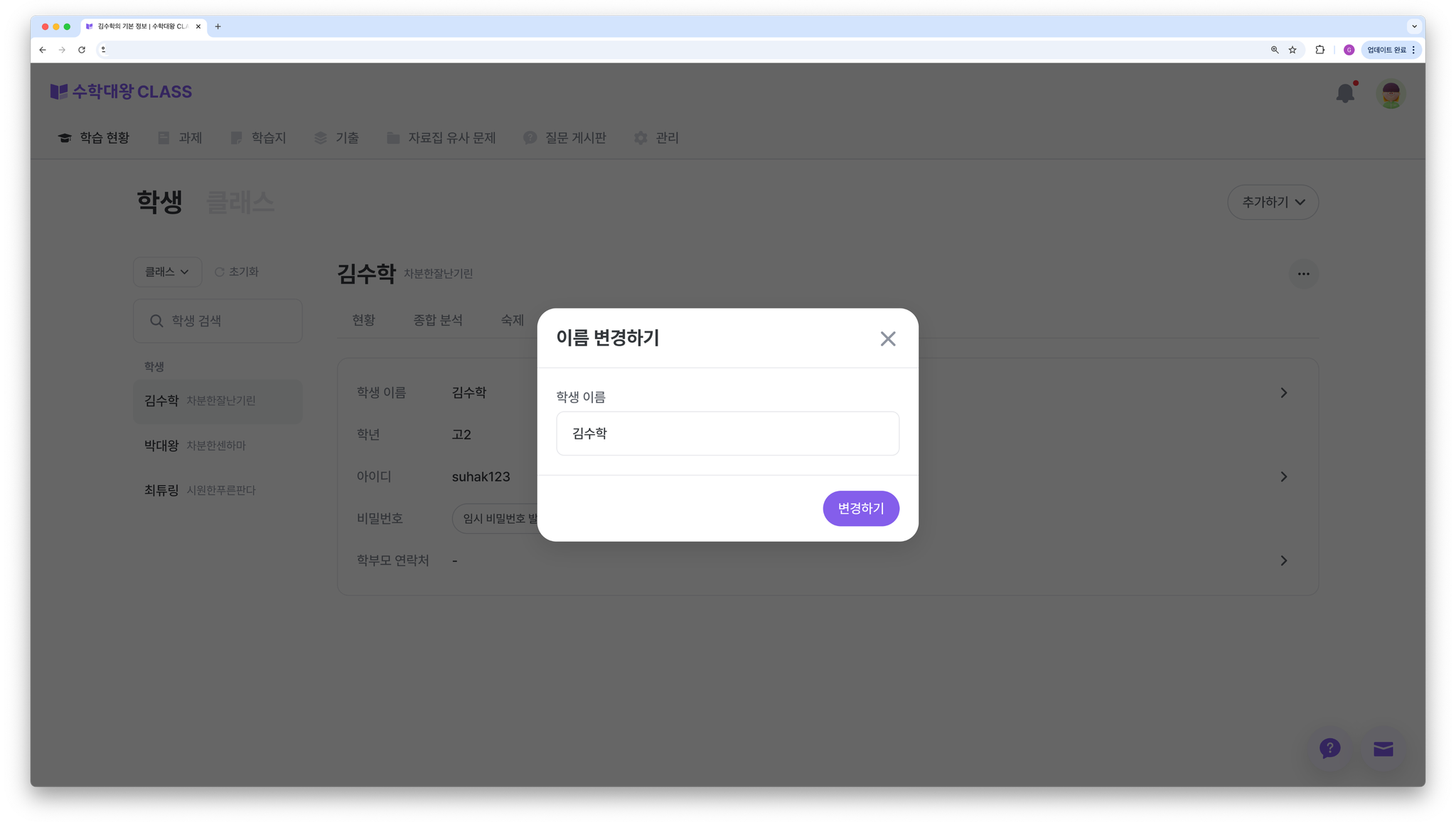The height and width of the screenshot is (822, 1456).
Task: Close the 이름 변경하기 dialog
Action: point(887,338)
